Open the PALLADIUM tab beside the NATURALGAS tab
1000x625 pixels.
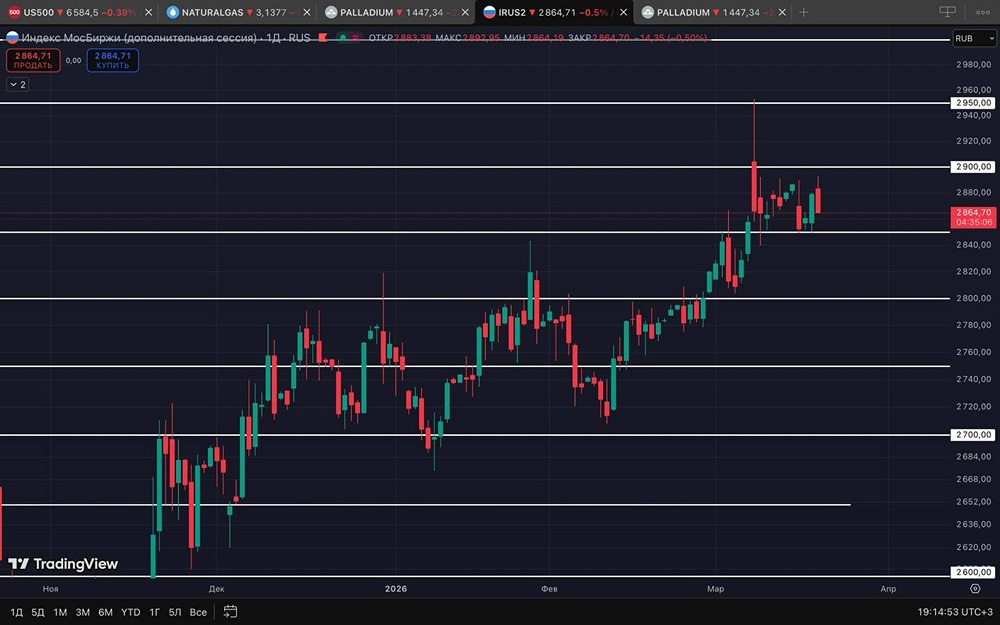395,12
